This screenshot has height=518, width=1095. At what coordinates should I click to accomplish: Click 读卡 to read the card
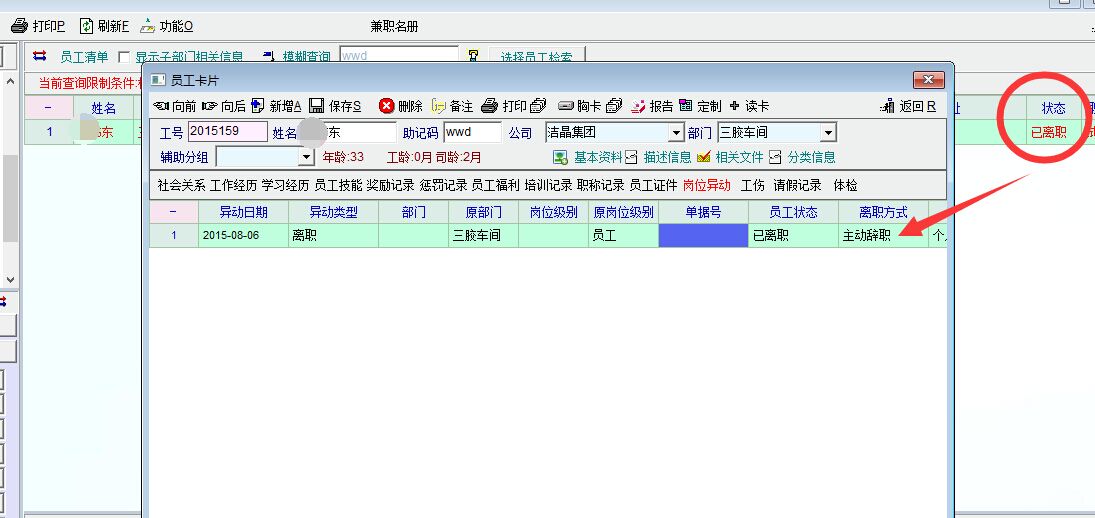(749, 106)
